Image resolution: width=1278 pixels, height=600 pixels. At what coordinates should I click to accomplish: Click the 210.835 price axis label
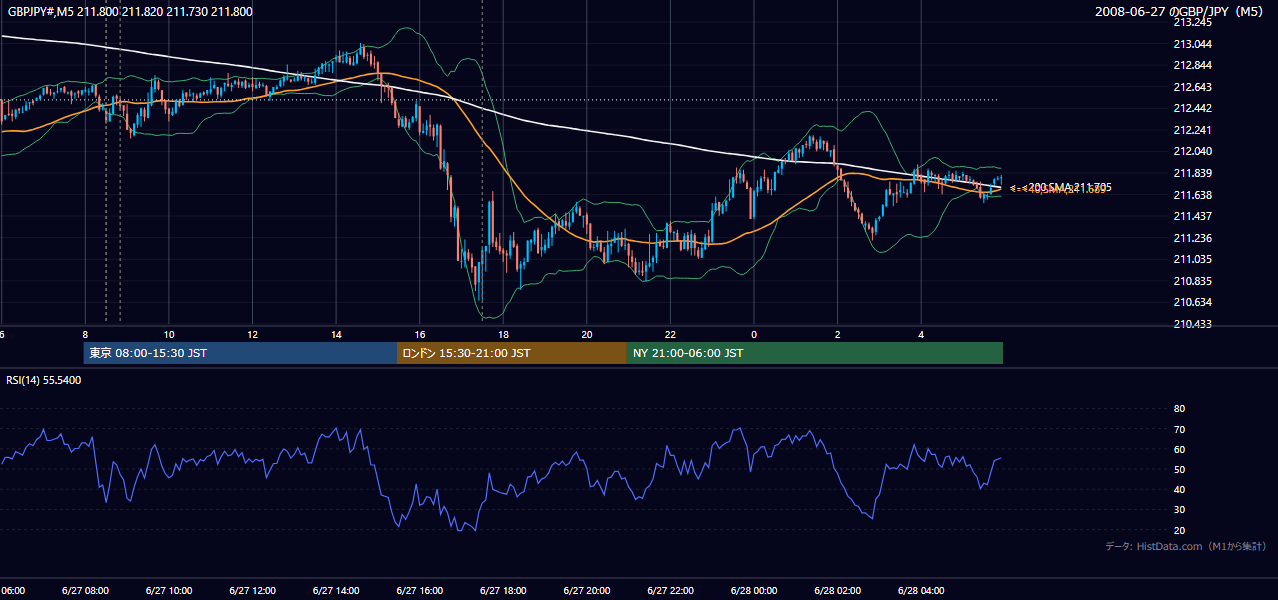[1192, 281]
